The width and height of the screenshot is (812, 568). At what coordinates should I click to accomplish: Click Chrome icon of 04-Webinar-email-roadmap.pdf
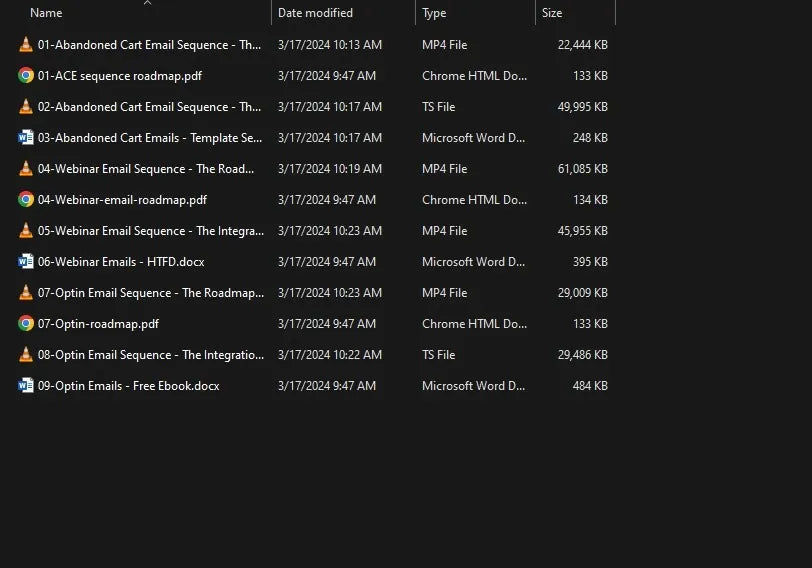click(x=26, y=200)
